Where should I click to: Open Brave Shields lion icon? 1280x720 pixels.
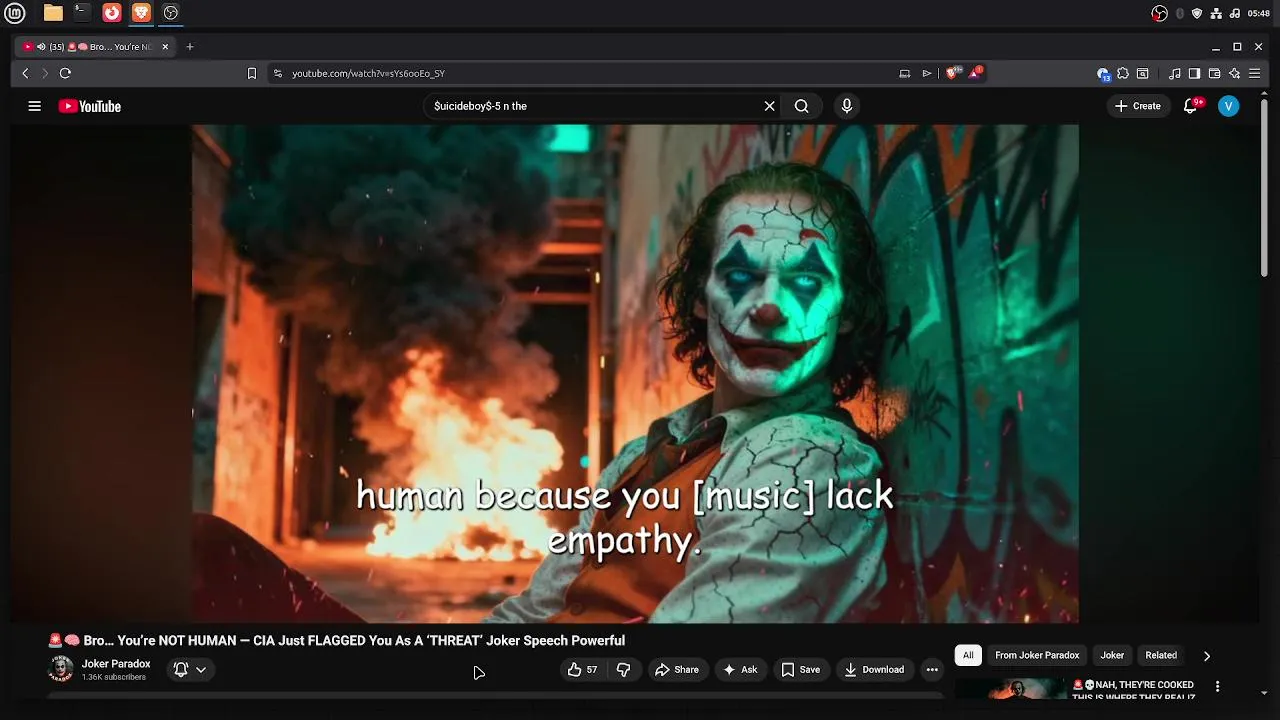tap(952, 73)
